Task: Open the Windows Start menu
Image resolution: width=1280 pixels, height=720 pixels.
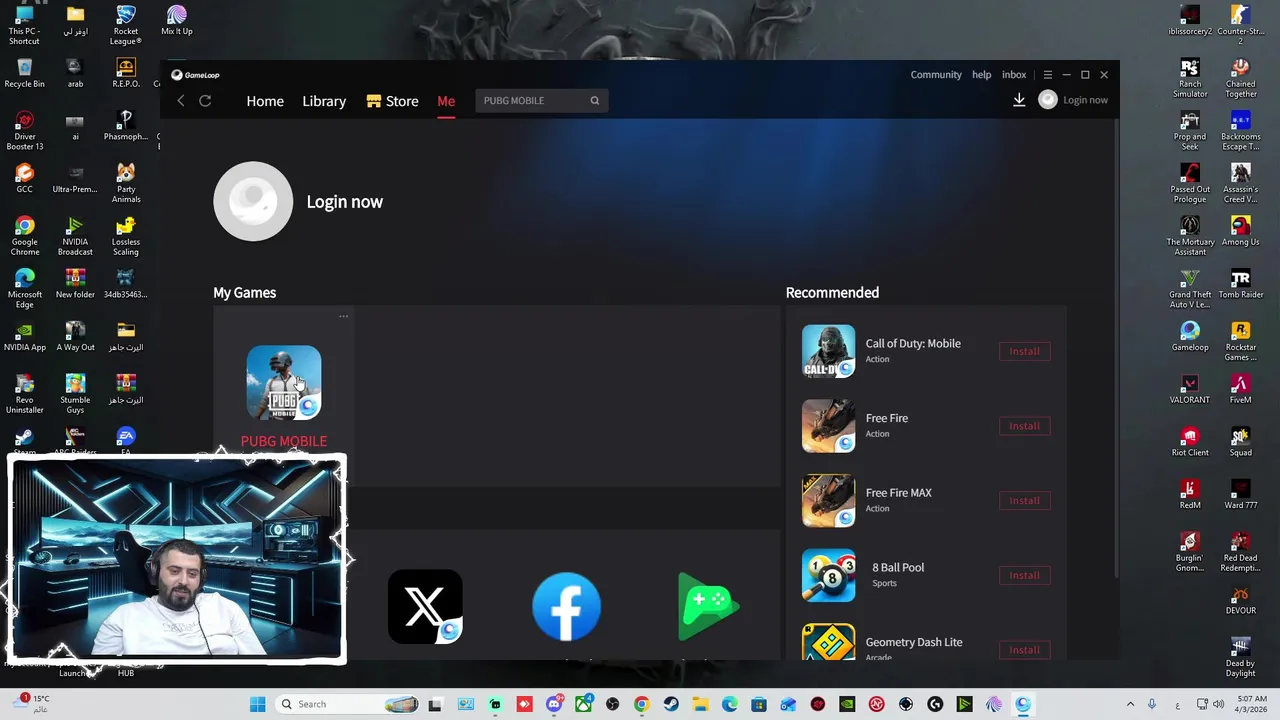Action: [257, 704]
